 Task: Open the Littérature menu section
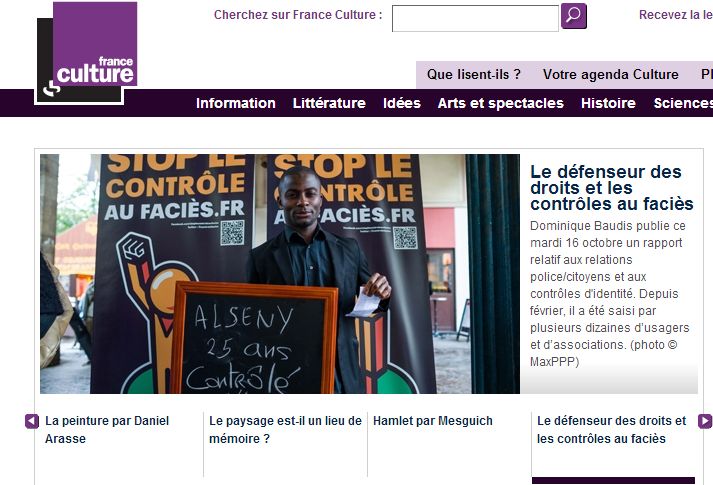click(329, 103)
